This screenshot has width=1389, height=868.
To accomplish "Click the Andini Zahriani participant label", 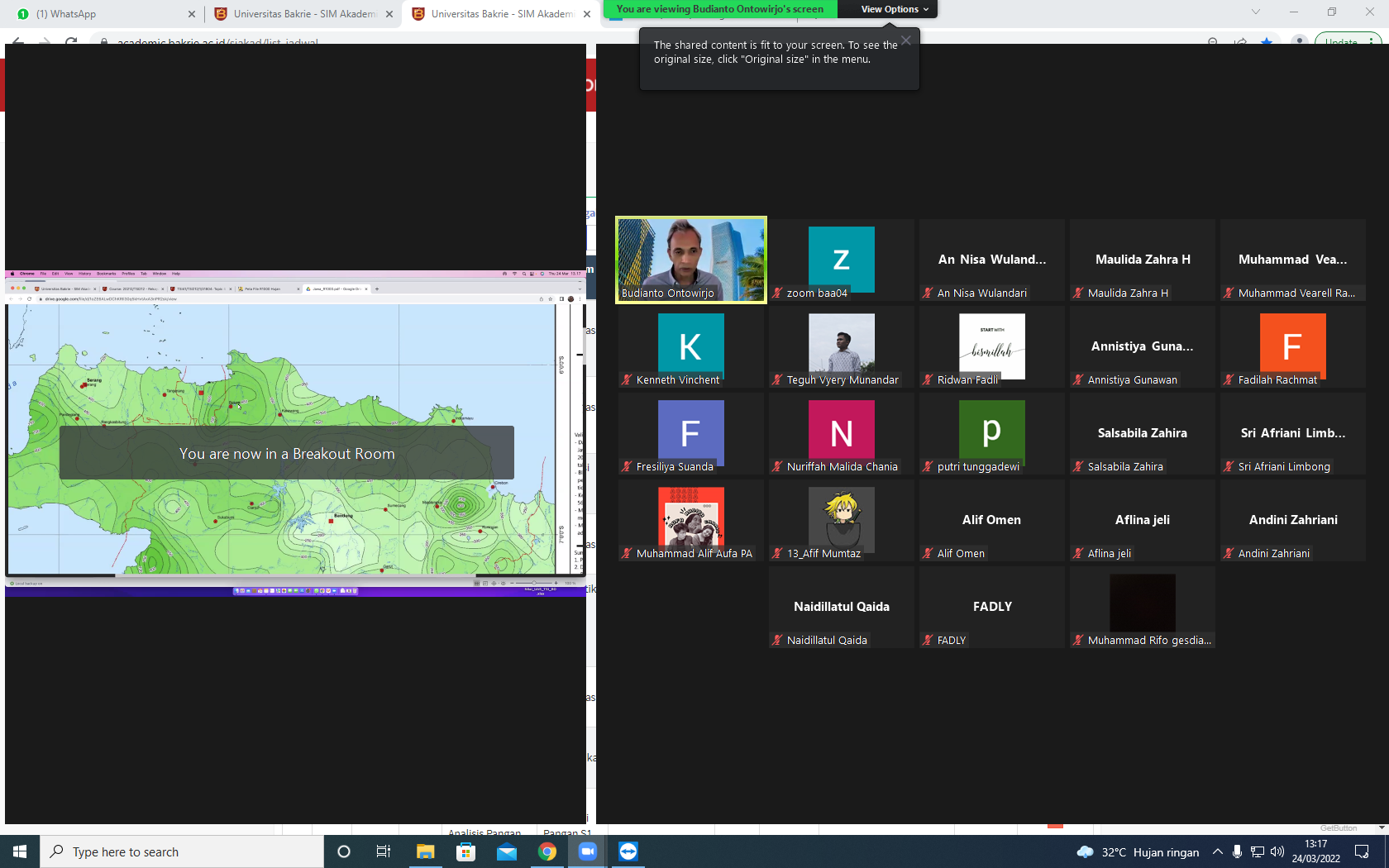I will tap(1274, 553).
